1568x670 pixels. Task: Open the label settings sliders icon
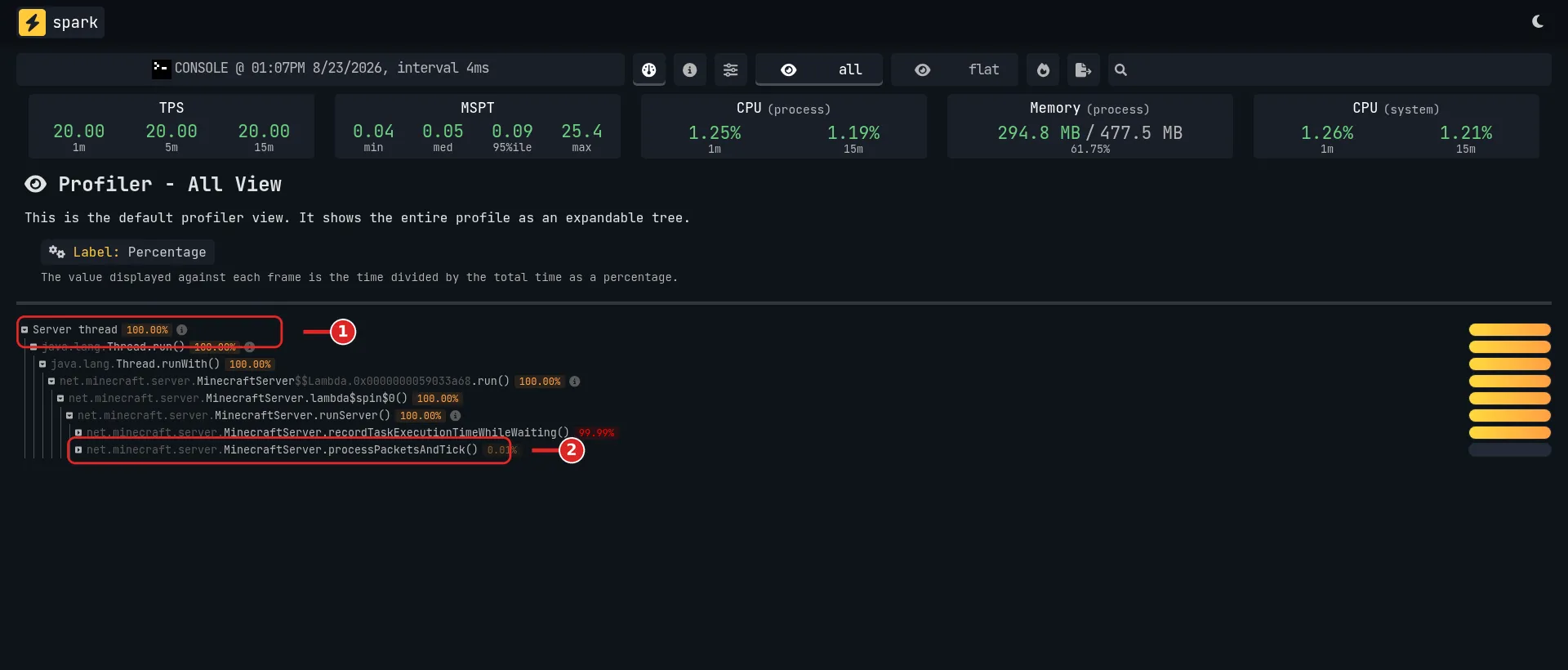pos(731,69)
